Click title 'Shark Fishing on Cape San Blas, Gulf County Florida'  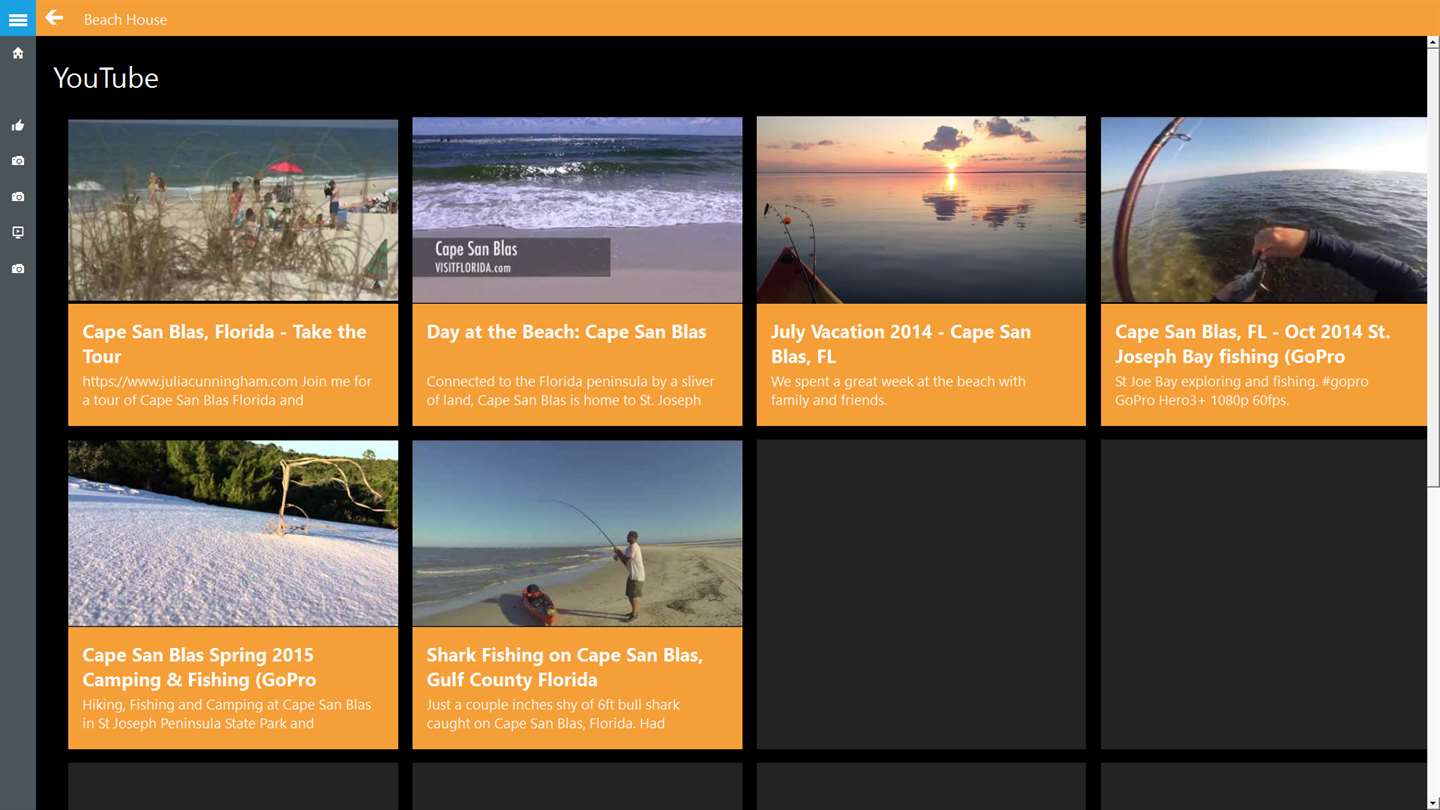coord(565,667)
